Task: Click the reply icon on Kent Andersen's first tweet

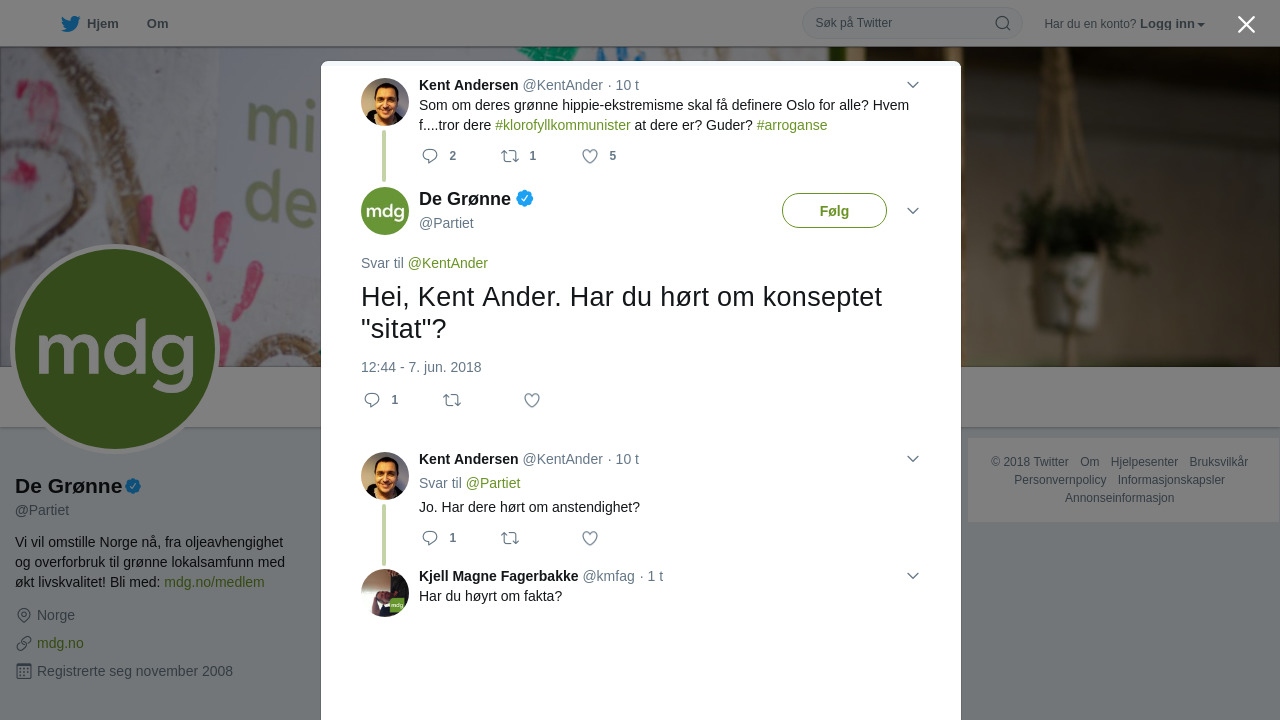Action: click(x=430, y=156)
